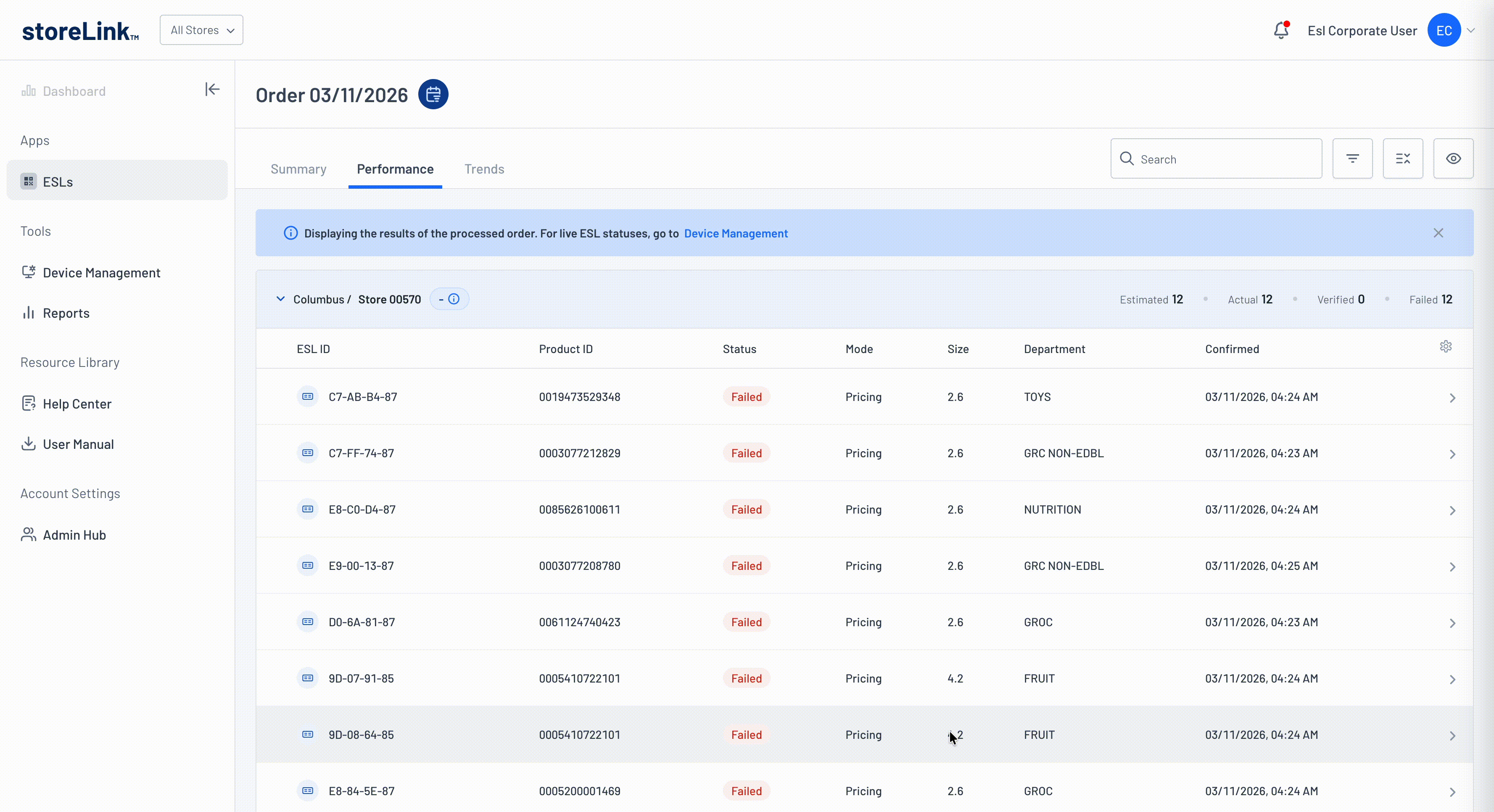Select the Performance tab
Image resolution: width=1494 pixels, height=812 pixels.
395,169
